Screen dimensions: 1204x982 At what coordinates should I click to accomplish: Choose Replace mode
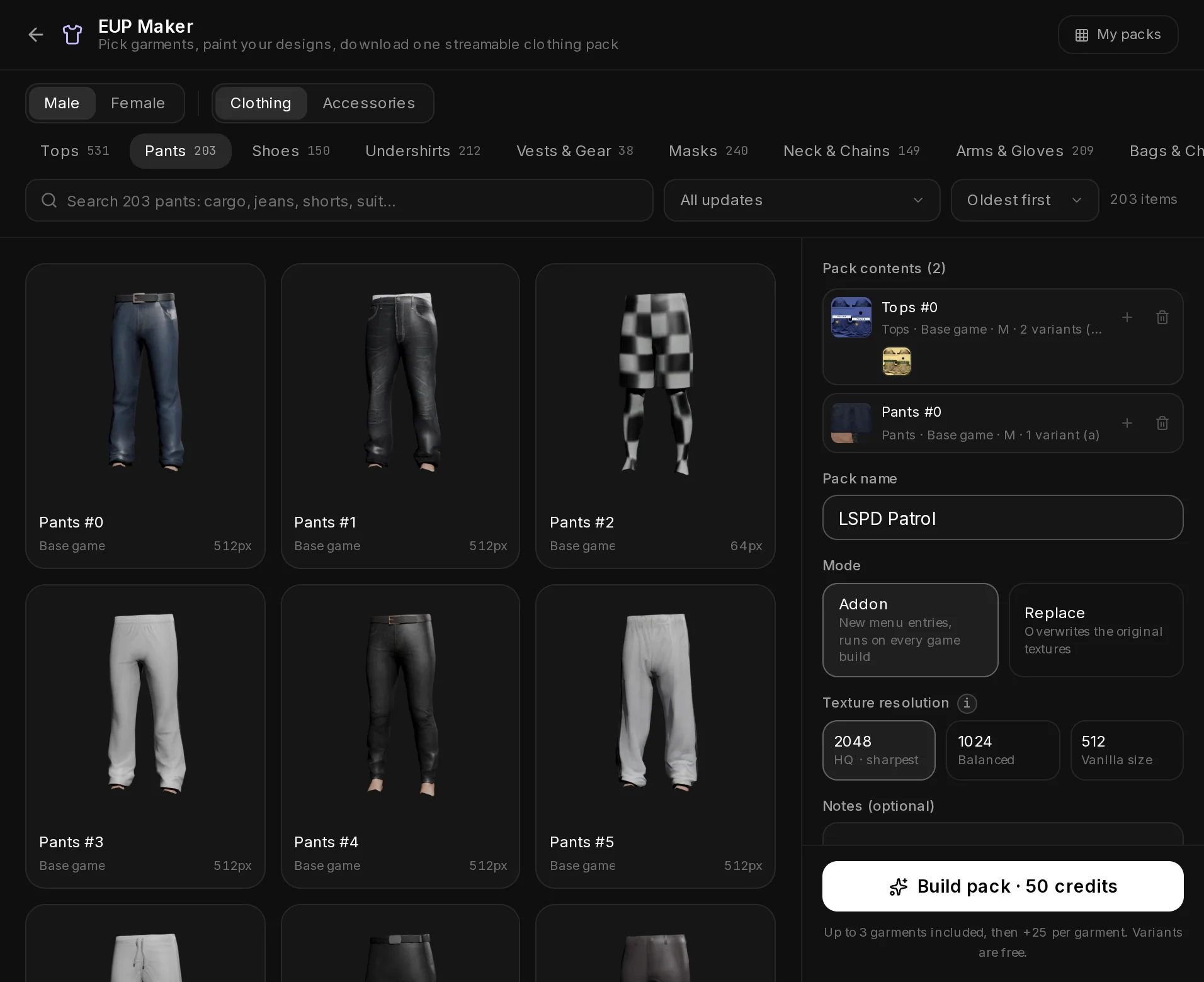point(1096,630)
